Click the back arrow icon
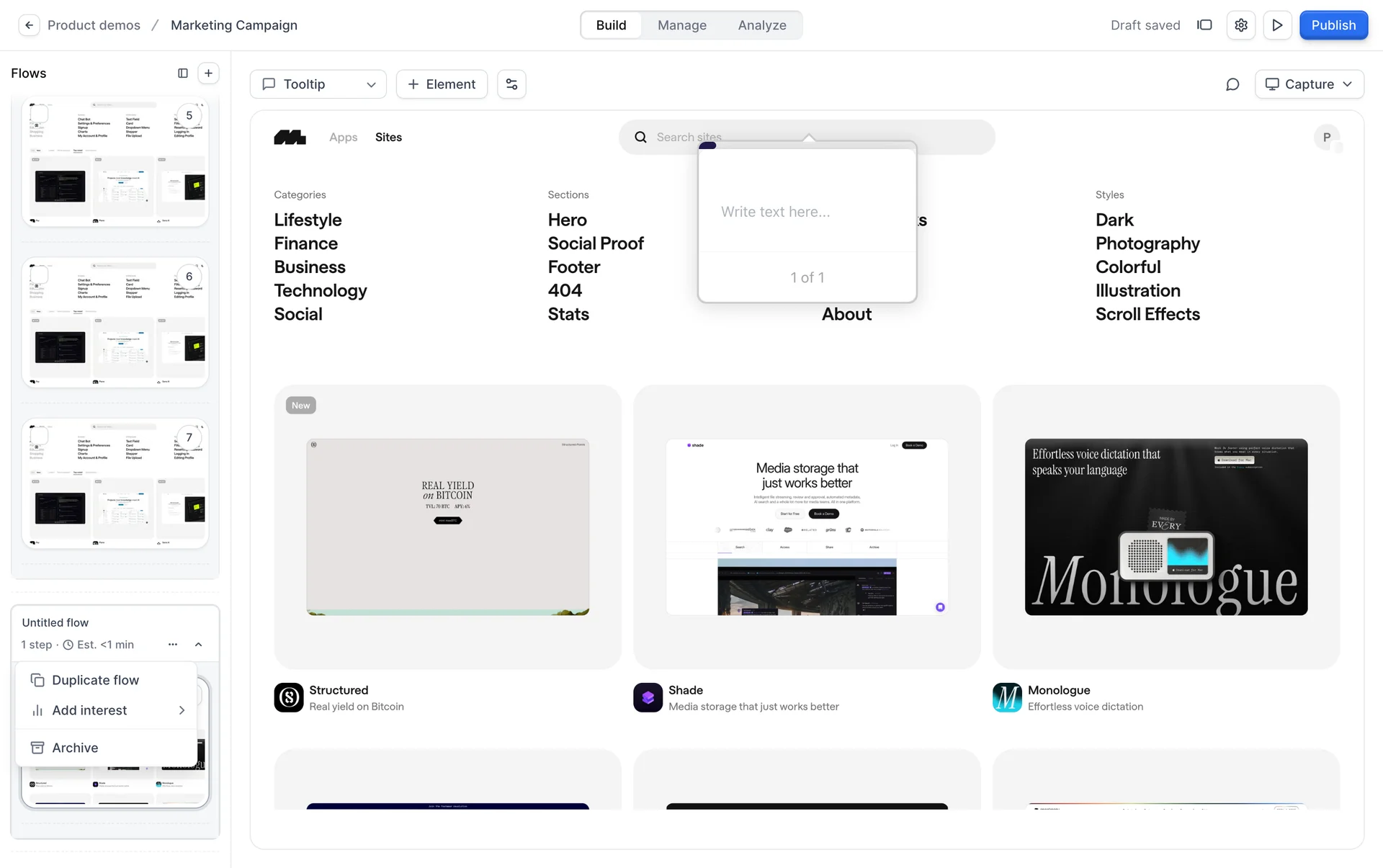The width and height of the screenshot is (1383, 868). click(x=29, y=25)
